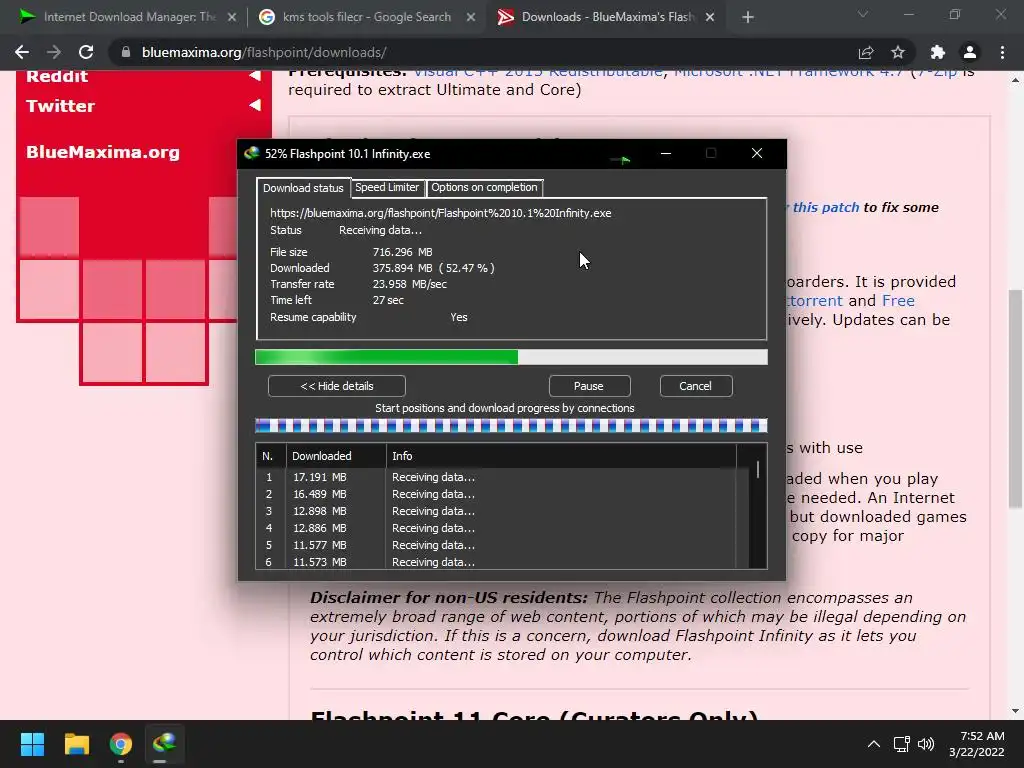Open File Explorer from taskbar
The width and height of the screenshot is (1024, 768).
pyautogui.click(x=76, y=744)
